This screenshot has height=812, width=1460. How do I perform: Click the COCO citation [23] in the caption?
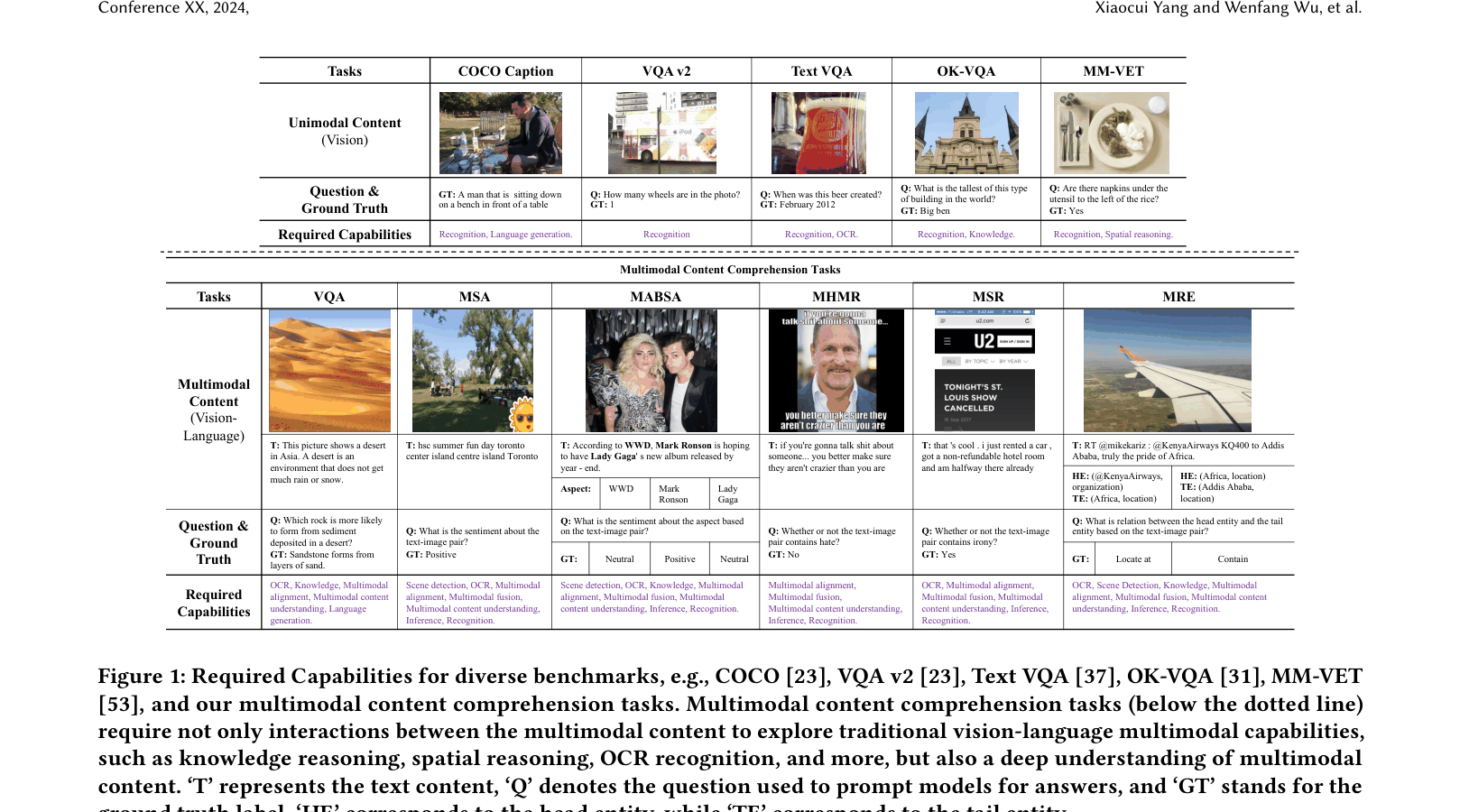806,677
